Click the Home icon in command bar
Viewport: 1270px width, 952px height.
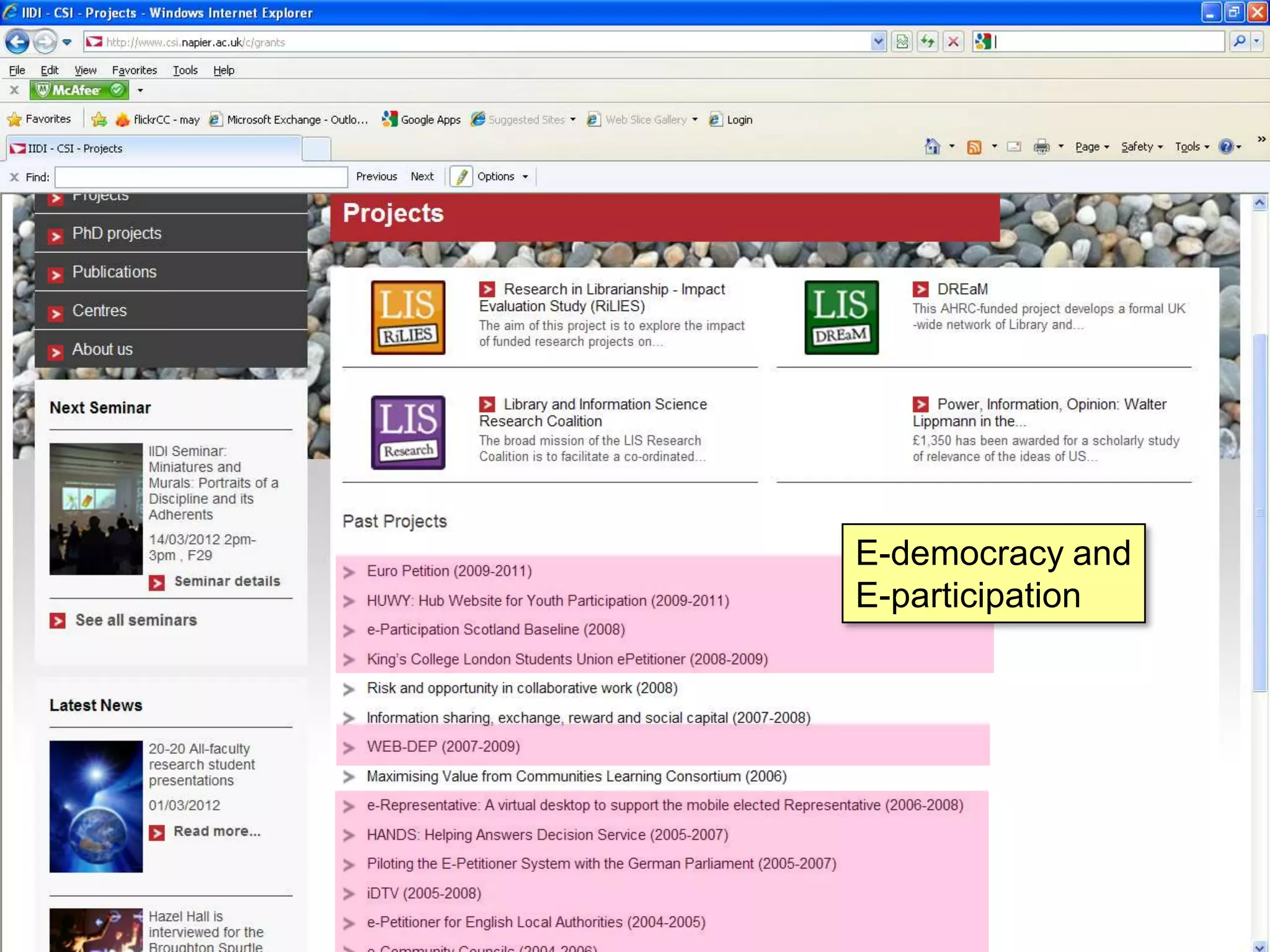[x=932, y=147]
